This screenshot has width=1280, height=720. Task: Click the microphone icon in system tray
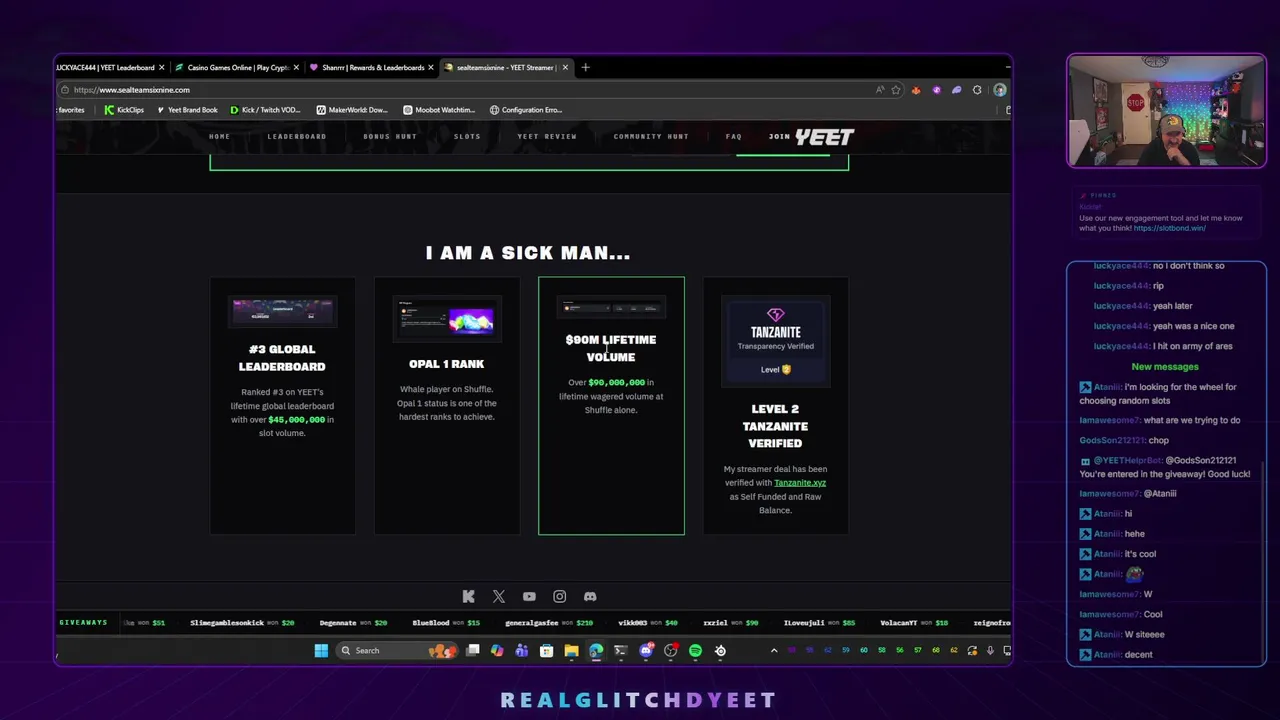pyautogui.click(x=990, y=650)
